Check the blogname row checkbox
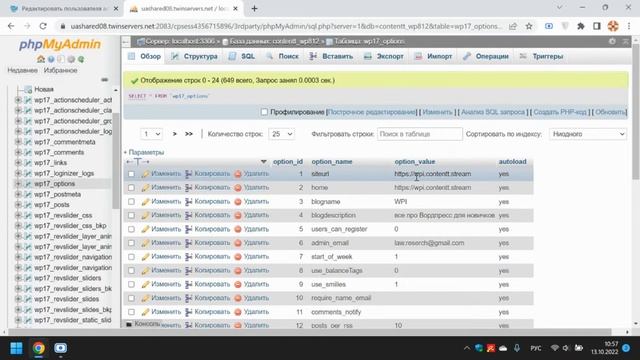The image size is (640, 360). [x=131, y=202]
